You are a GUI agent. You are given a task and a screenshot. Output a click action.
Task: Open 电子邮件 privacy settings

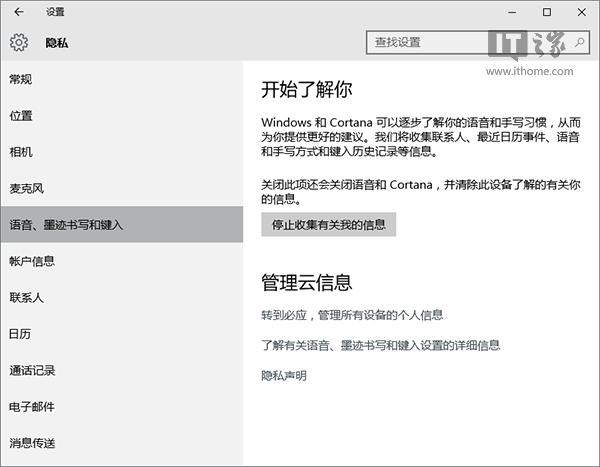click(32, 407)
